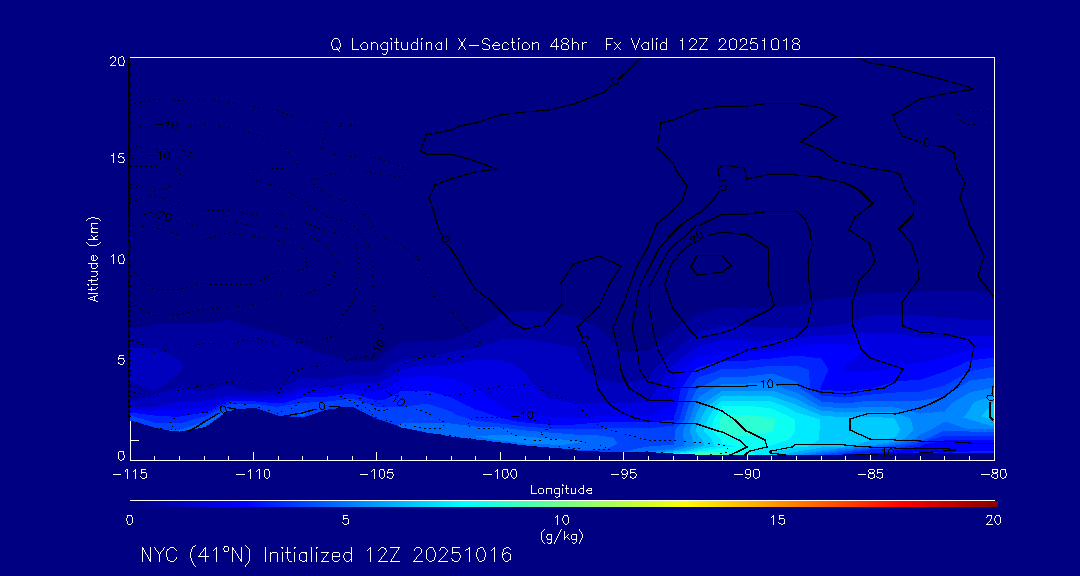Click the 15 tick on altitude axis
The width and height of the screenshot is (1080, 576).
pos(114,159)
